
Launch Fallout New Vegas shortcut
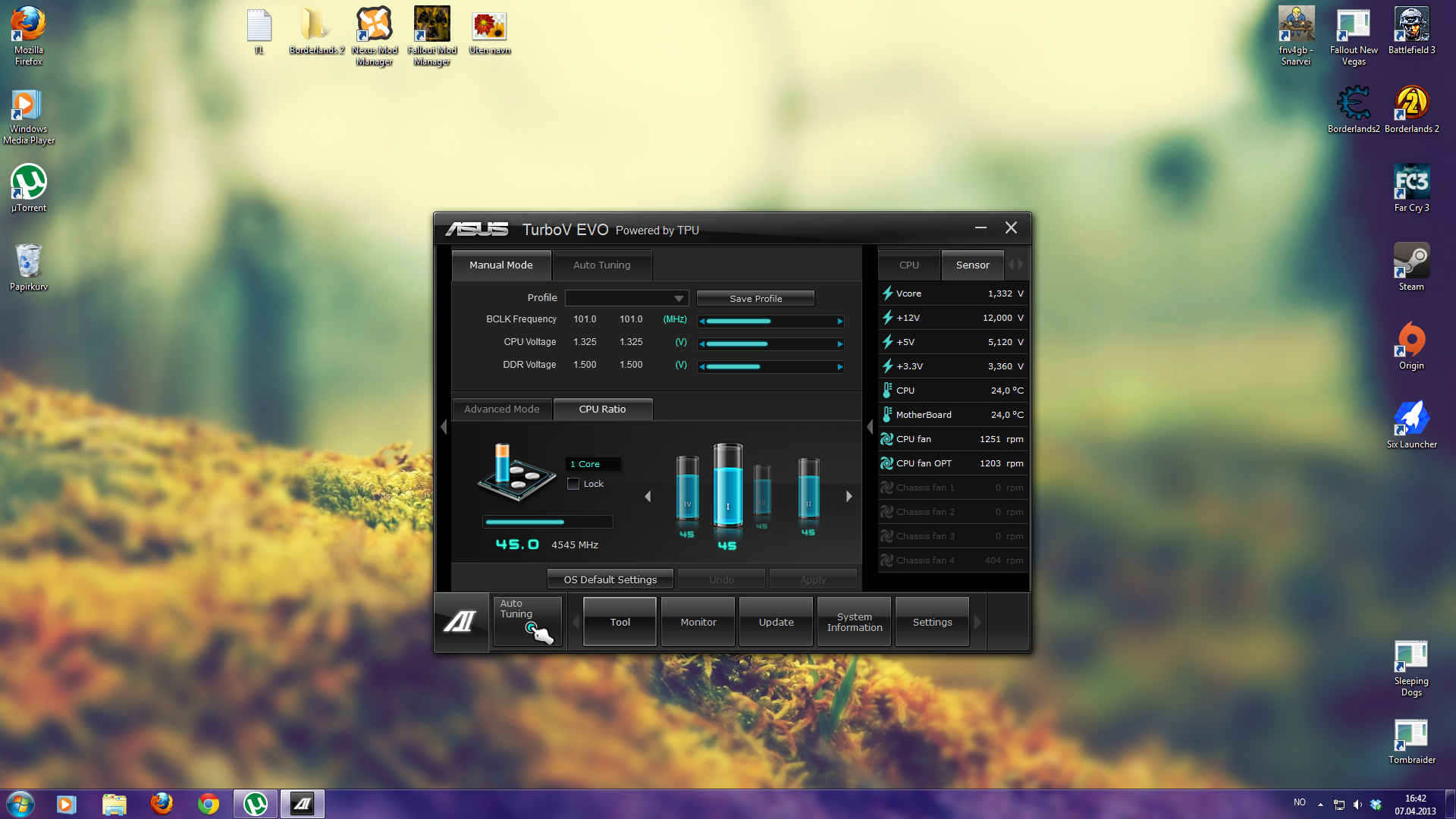1354,36
